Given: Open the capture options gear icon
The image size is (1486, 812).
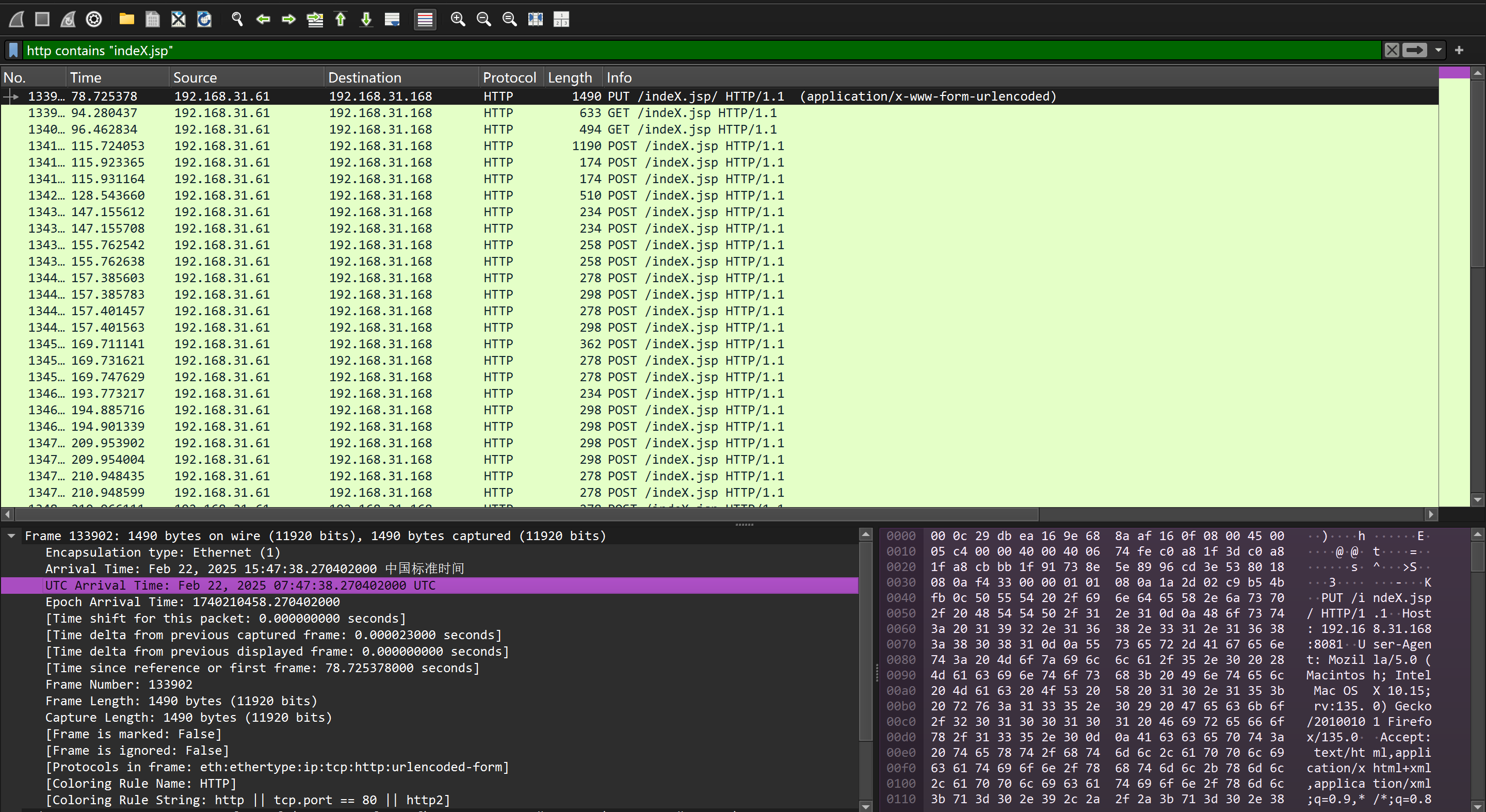Looking at the screenshot, I should [x=94, y=20].
